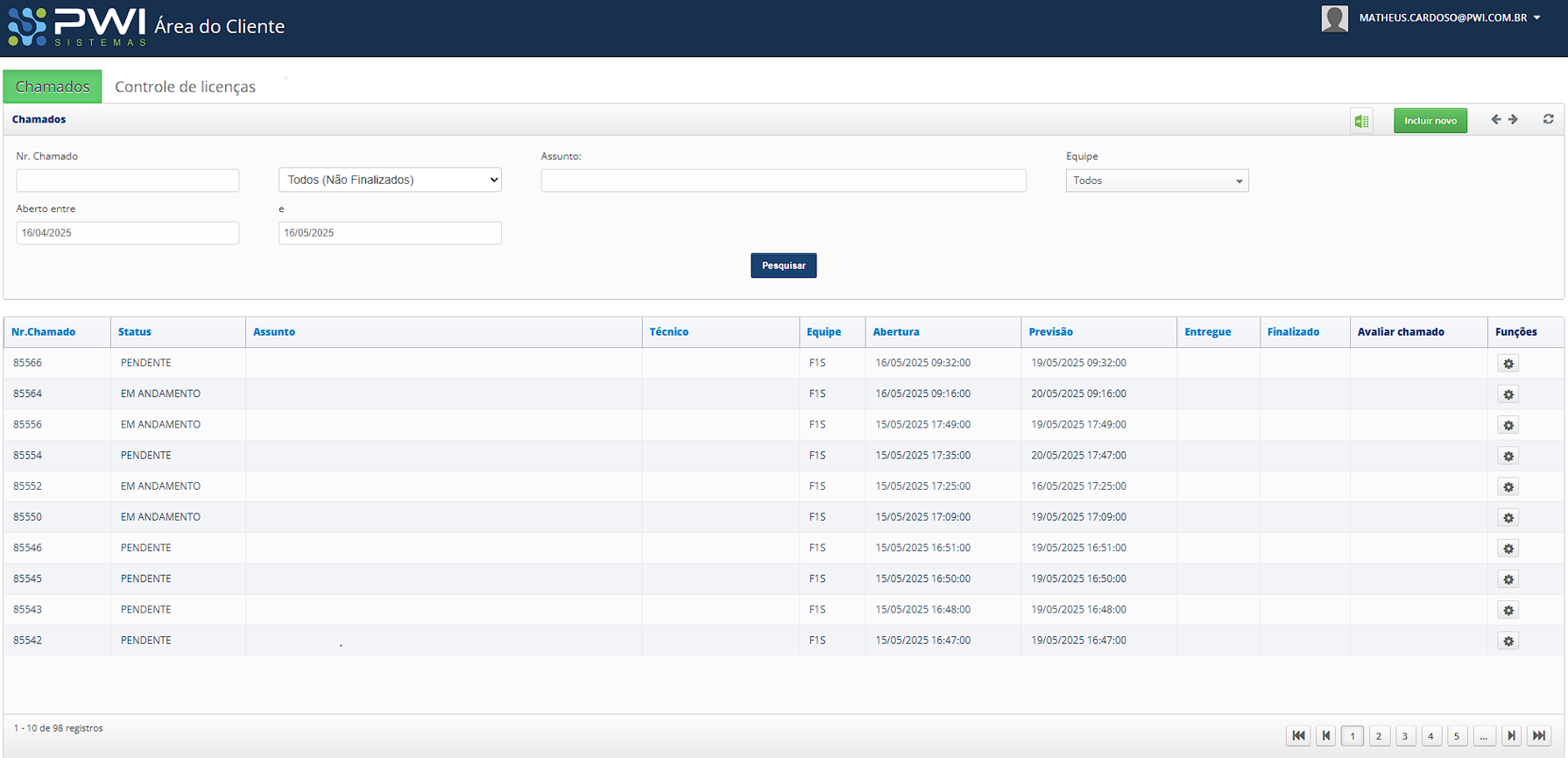Click the Incluir novo button
The image size is (1568, 758).
(x=1430, y=121)
